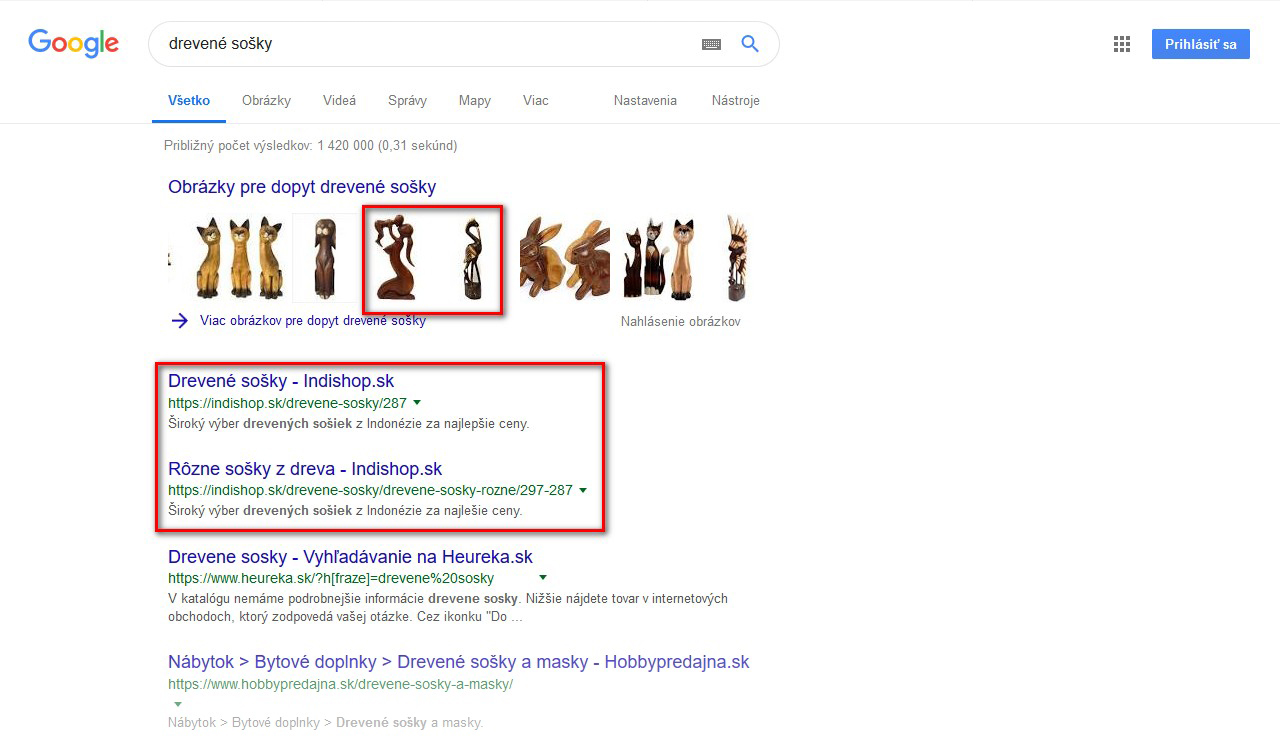Select the kneeling woman statue image
The width and height of the screenshot is (1280, 744).
(x=395, y=259)
